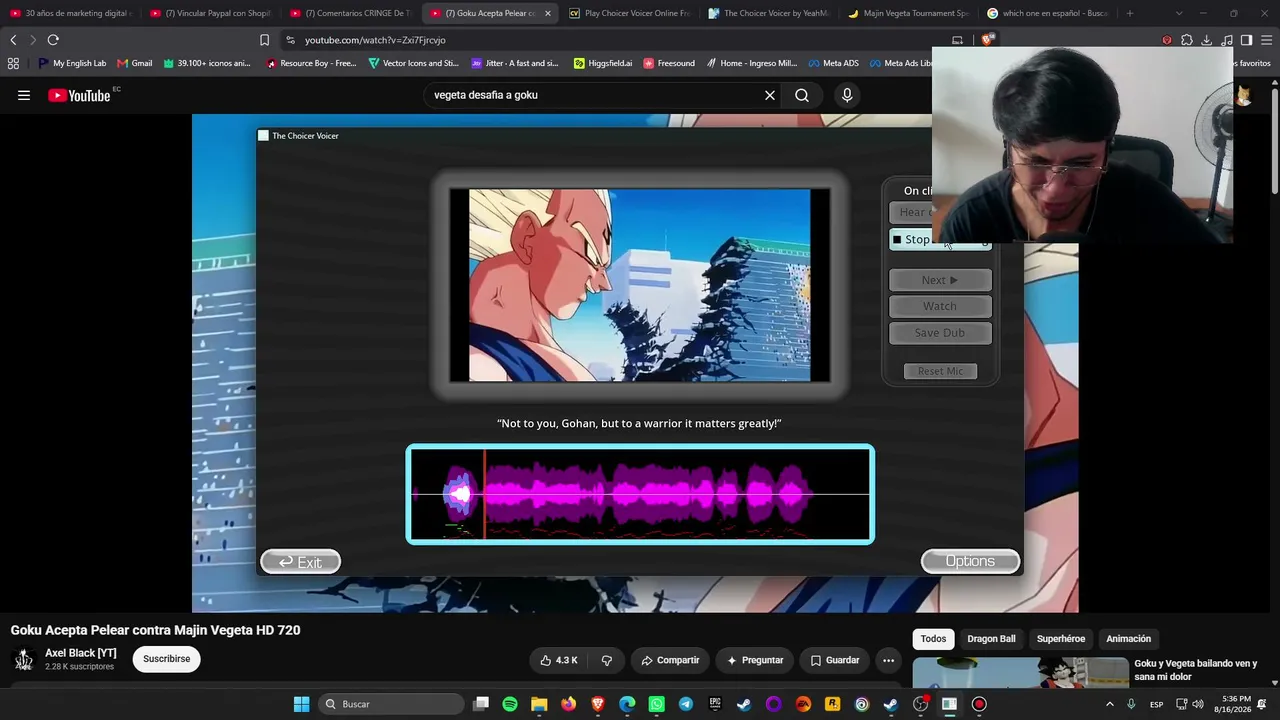Screen dimensions: 1280x720
Task: Click the Windows taskbar search box
Action: pos(391,704)
